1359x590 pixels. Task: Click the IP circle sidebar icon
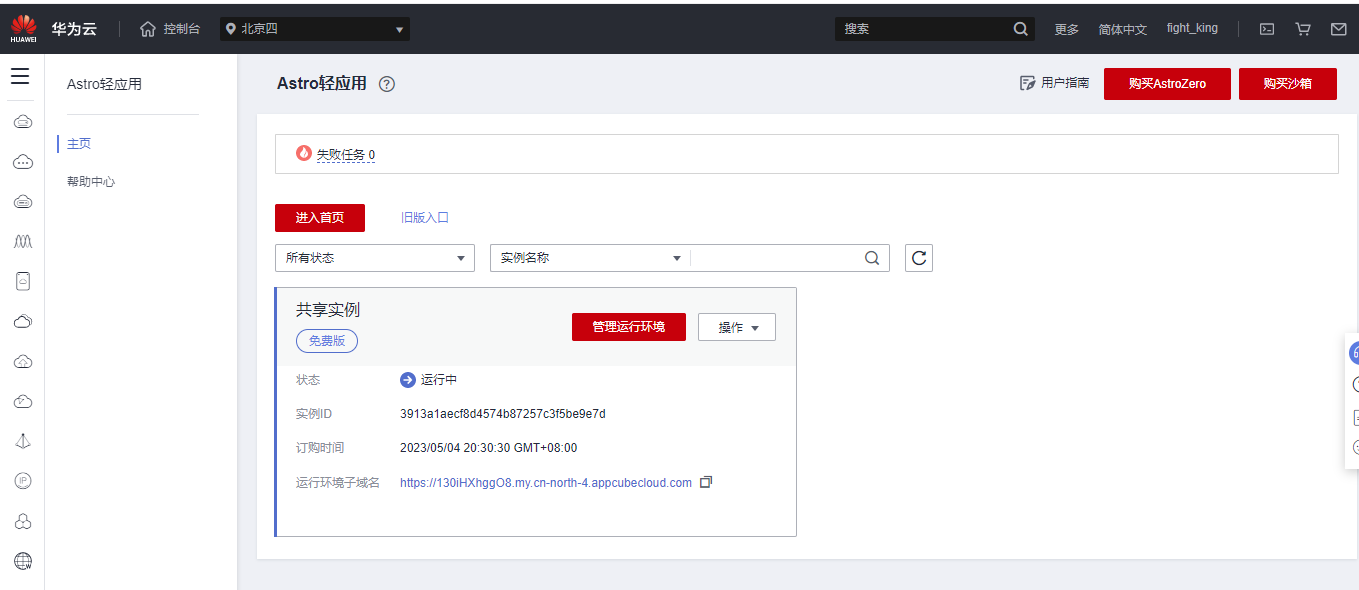pos(23,481)
